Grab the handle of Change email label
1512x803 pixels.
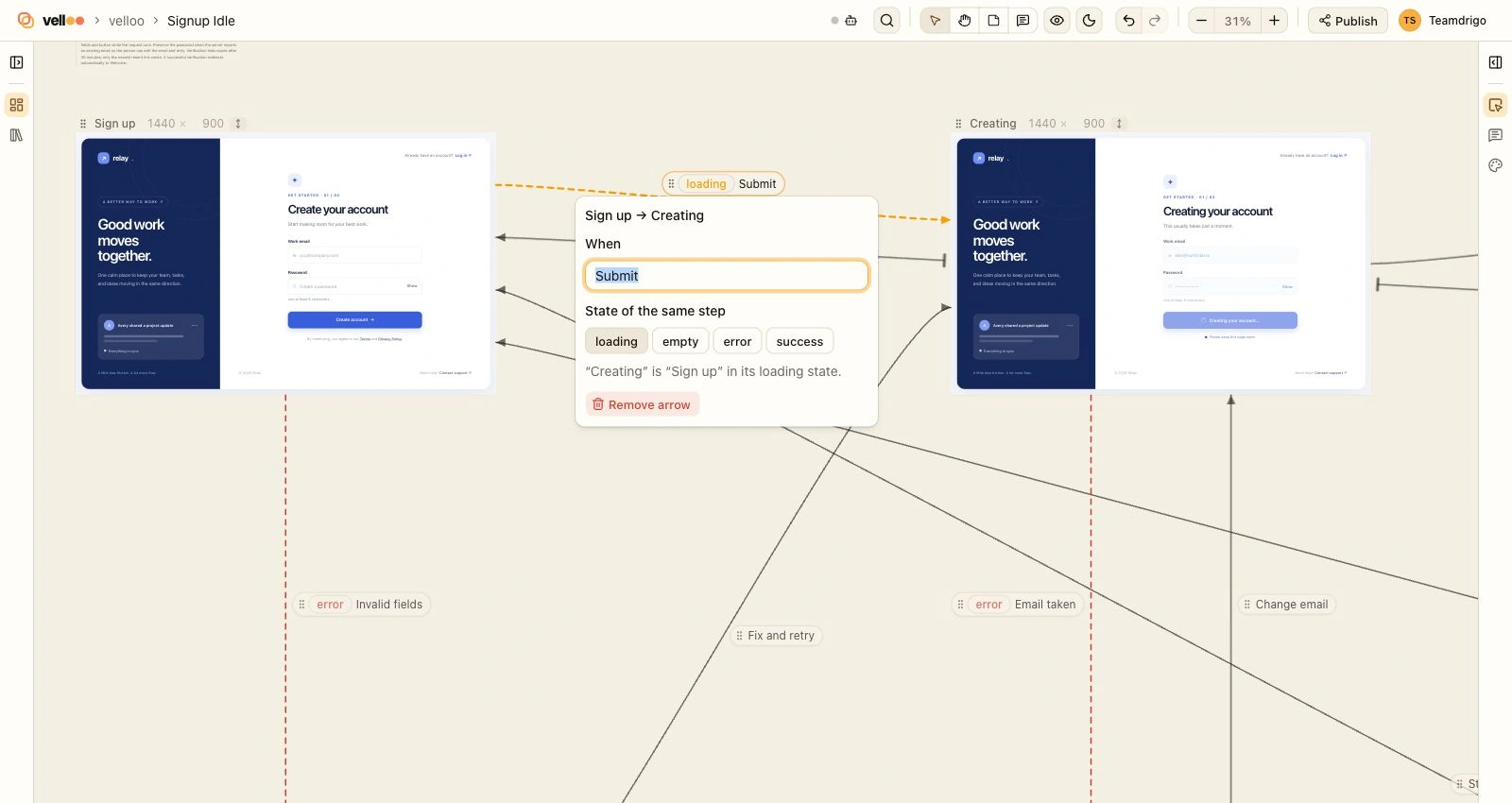point(1246,605)
